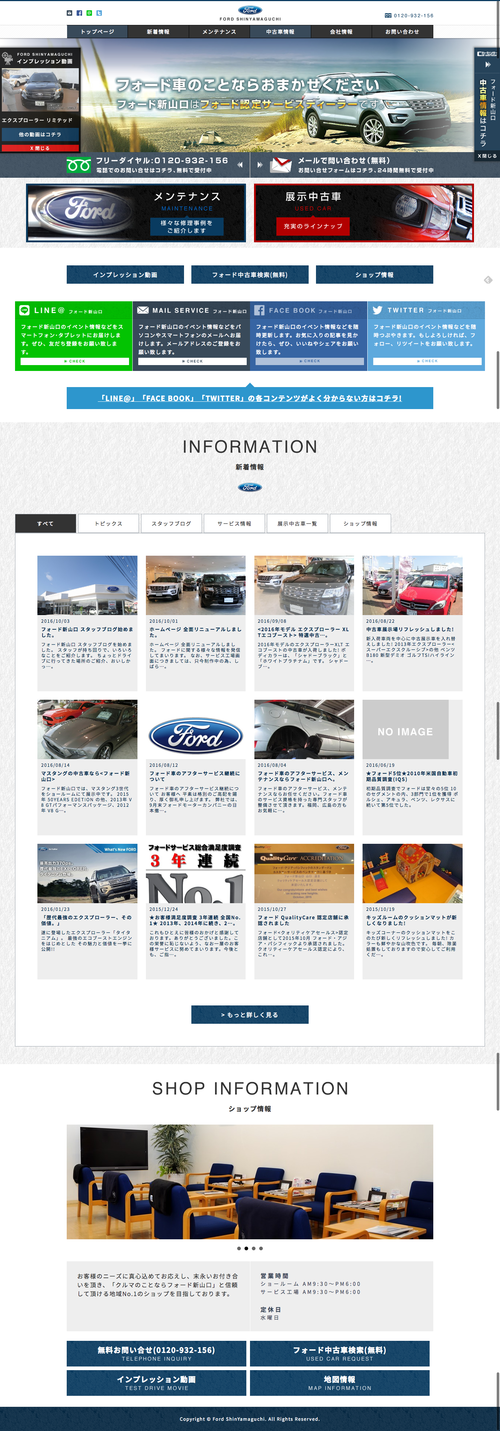Close the インプレッション動画 popup with X閉じる
500x1431 pixels.
click(39, 148)
